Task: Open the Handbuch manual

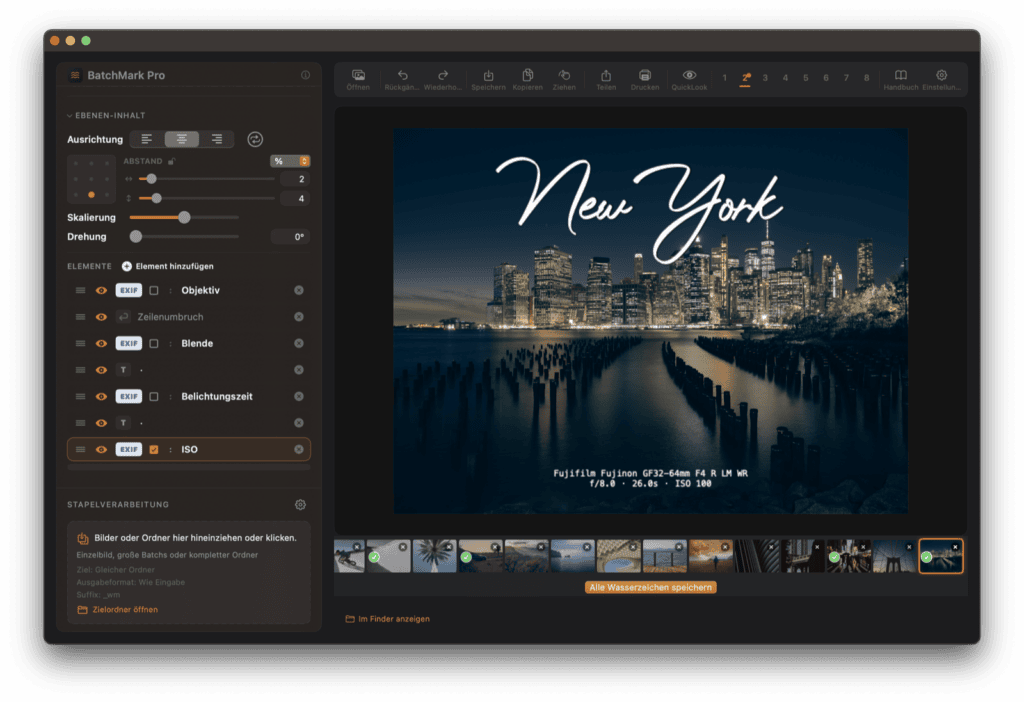Action: coord(901,79)
